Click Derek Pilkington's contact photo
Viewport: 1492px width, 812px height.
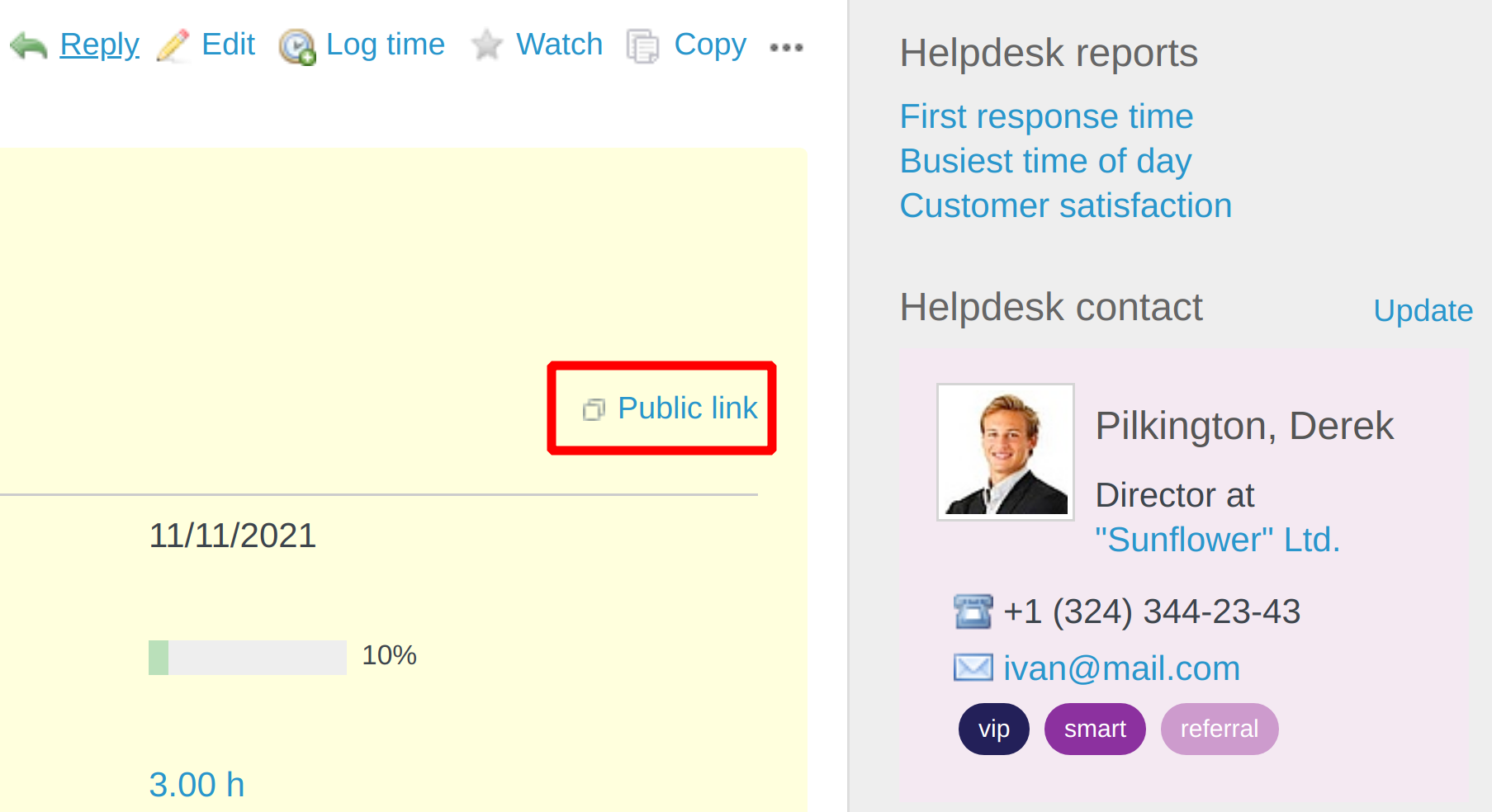(1005, 452)
